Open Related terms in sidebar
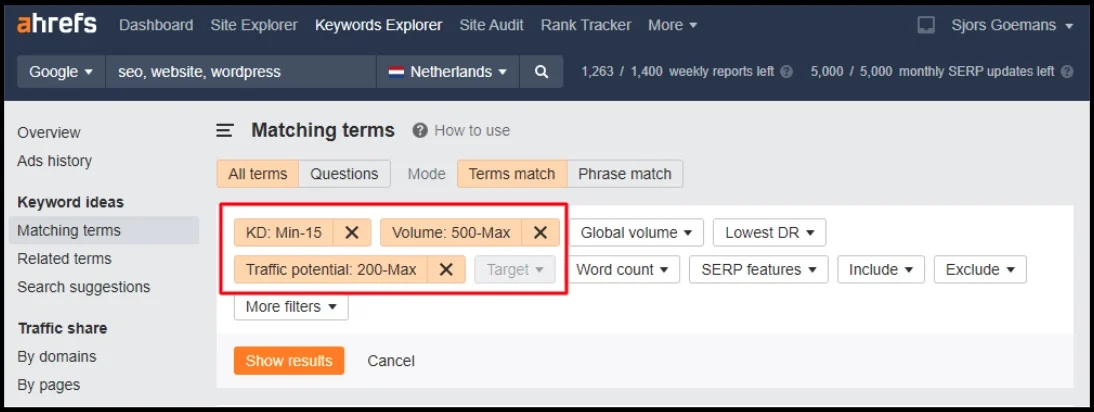Viewport: 1094px width, 412px height. [x=64, y=259]
